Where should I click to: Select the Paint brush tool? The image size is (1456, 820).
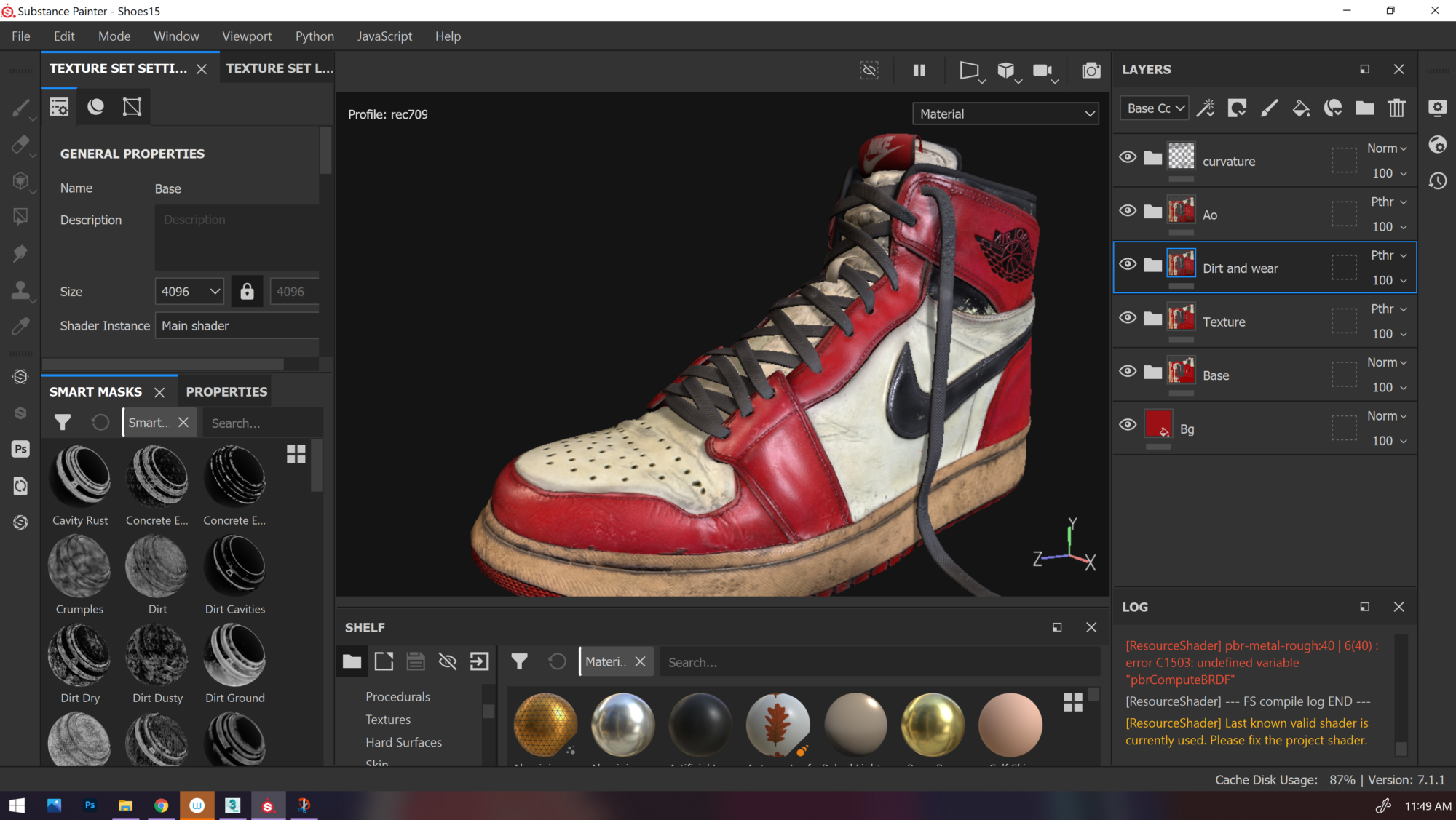[x=20, y=108]
